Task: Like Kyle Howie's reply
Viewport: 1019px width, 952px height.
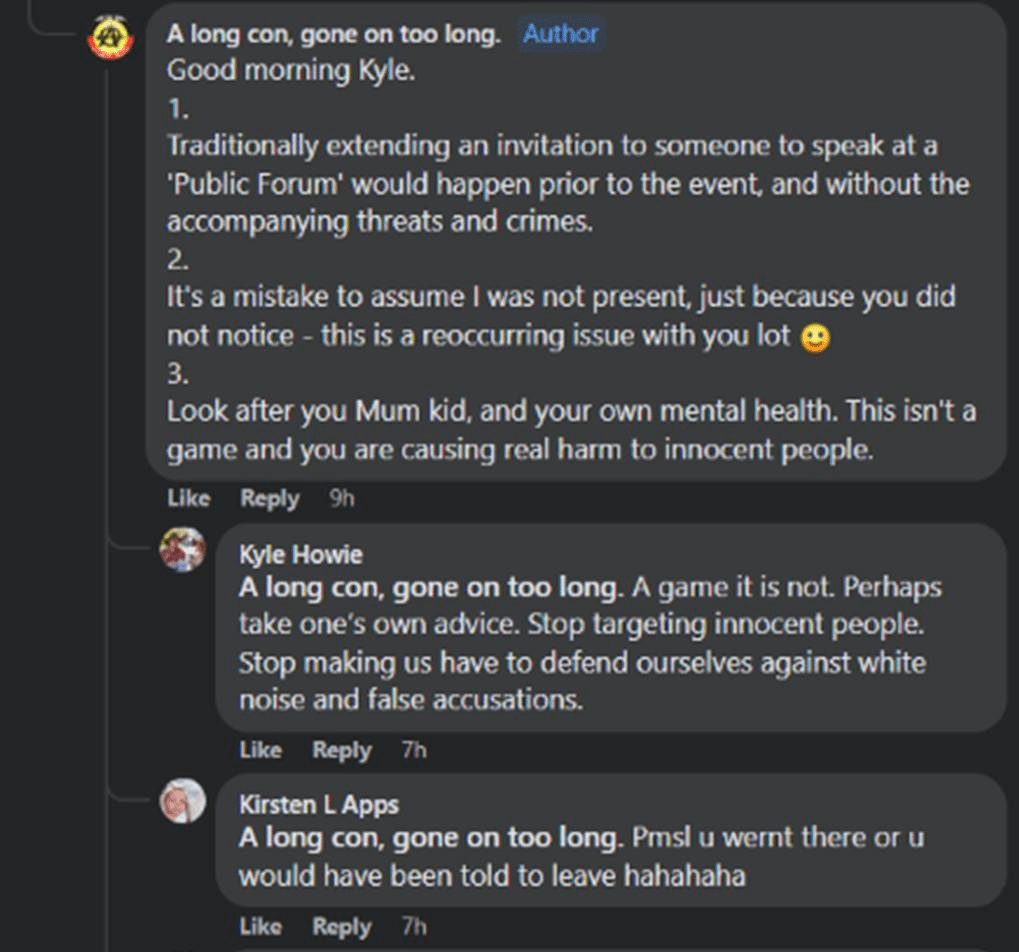Action: [260, 749]
